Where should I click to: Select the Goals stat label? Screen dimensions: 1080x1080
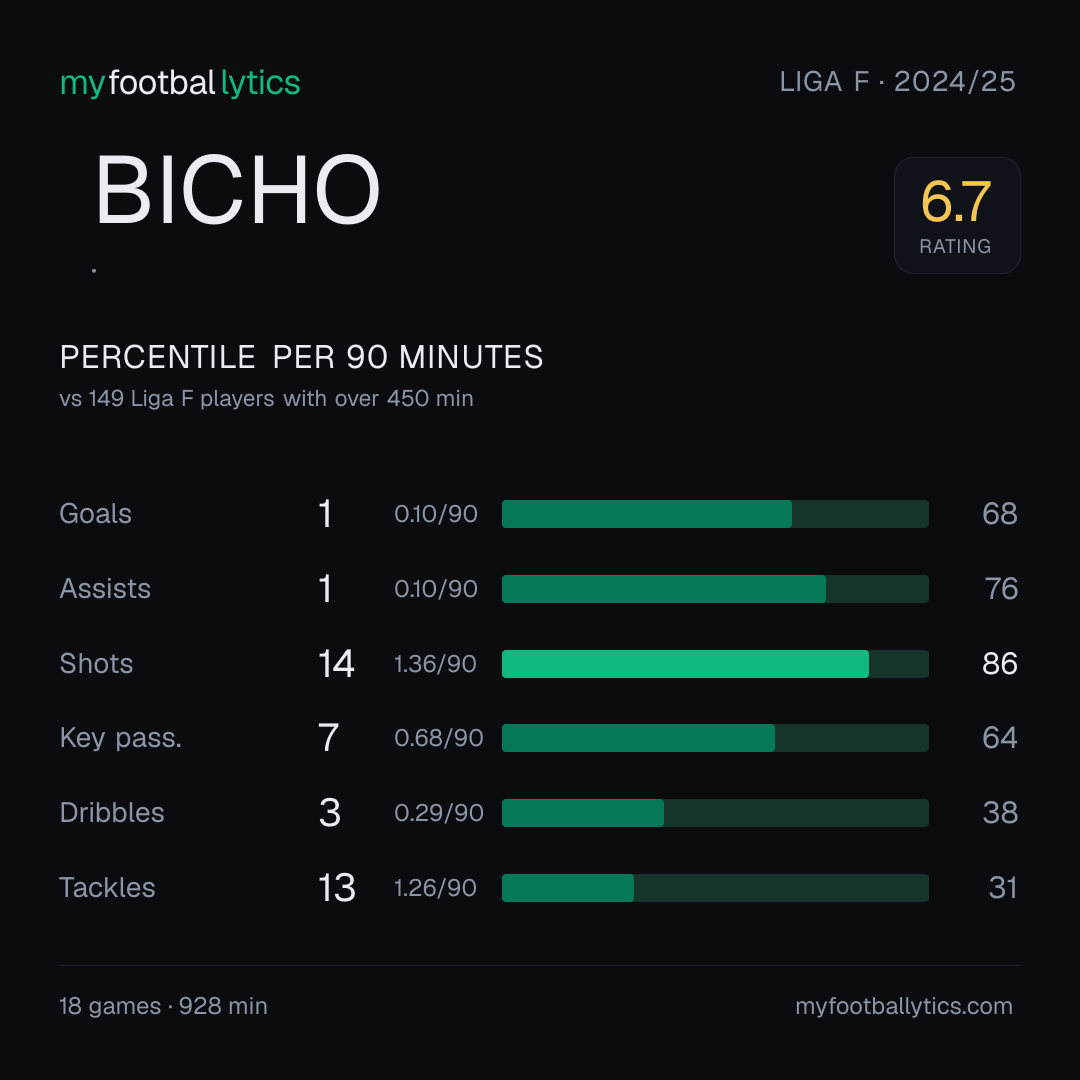(x=95, y=514)
